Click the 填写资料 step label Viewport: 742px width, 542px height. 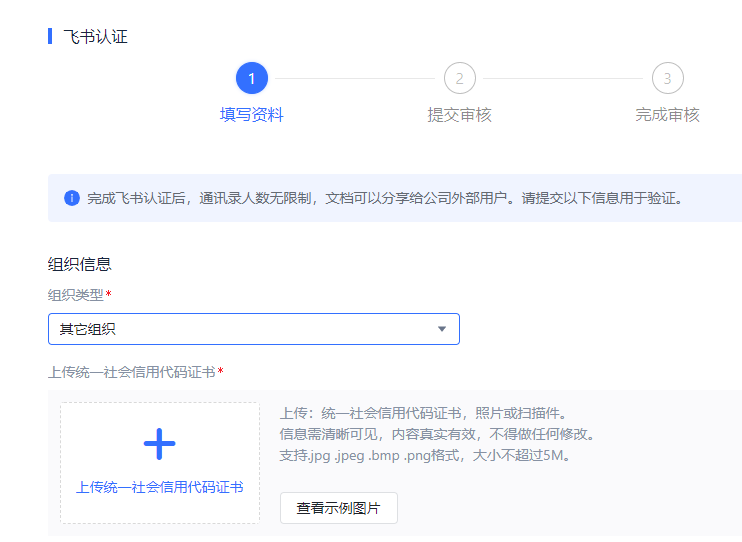pyautogui.click(x=252, y=115)
